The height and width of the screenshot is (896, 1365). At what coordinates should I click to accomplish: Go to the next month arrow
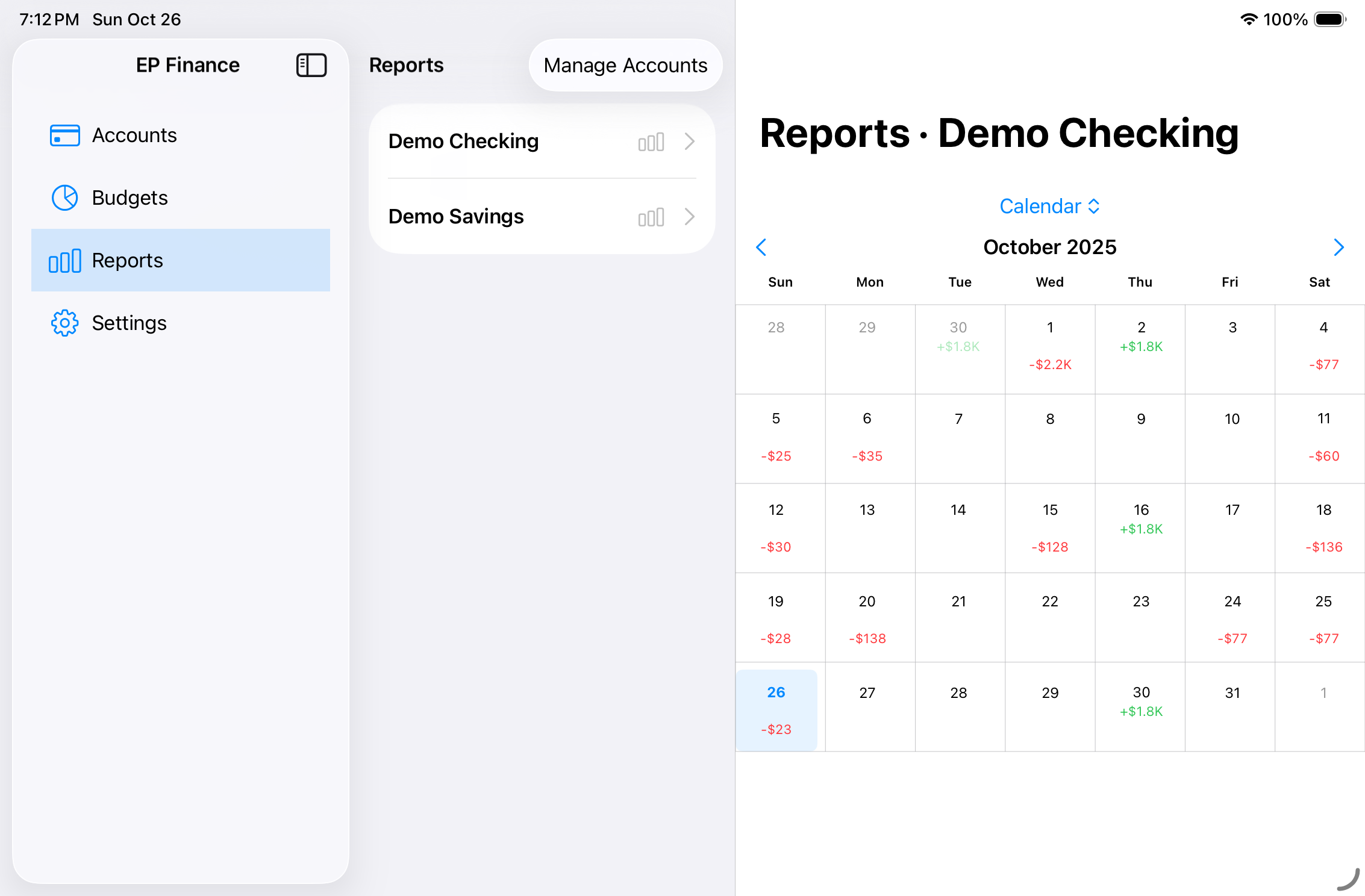point(1338,247)
